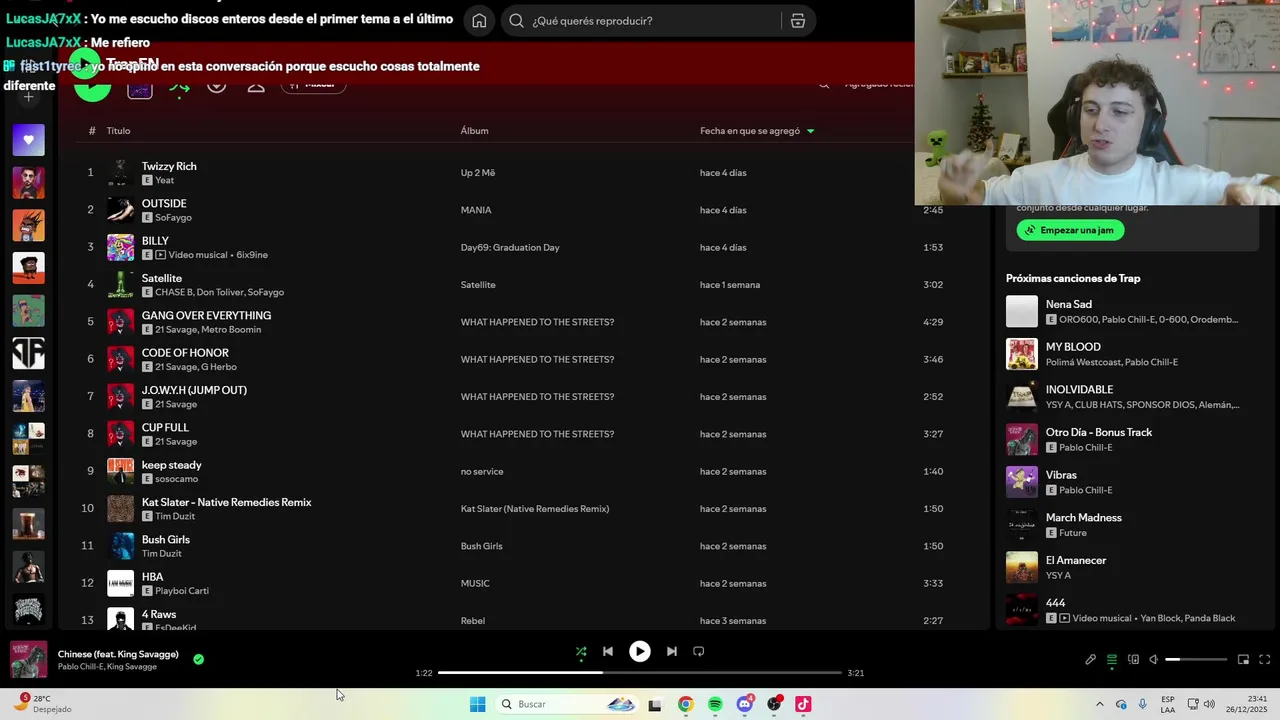Open the Browse icon beside the search field
Screen dimensions: 1280x720
(797, 20)
